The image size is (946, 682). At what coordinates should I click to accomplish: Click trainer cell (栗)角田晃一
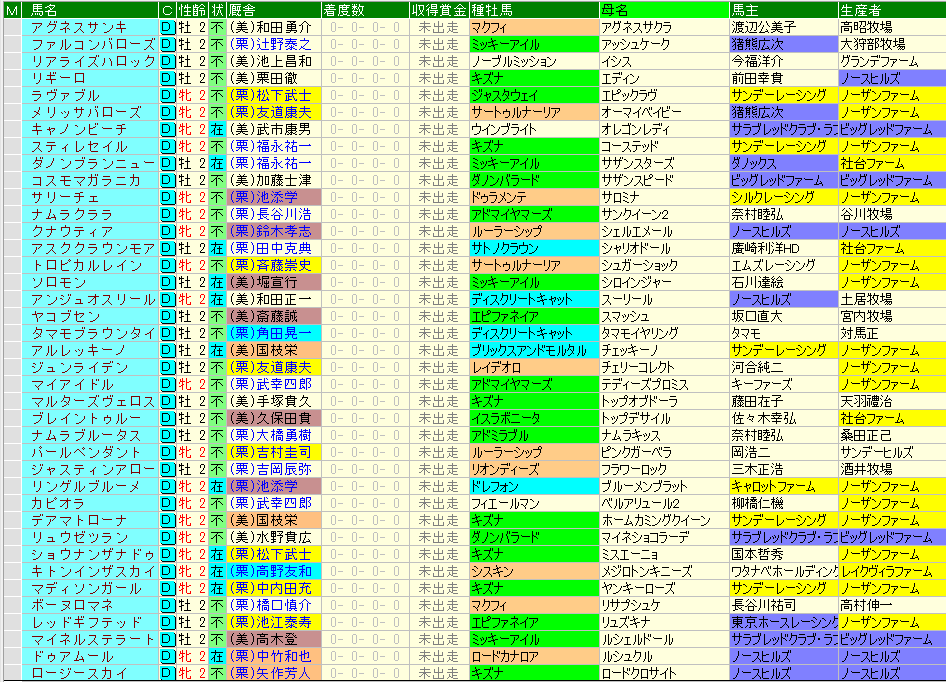(273, 333)
